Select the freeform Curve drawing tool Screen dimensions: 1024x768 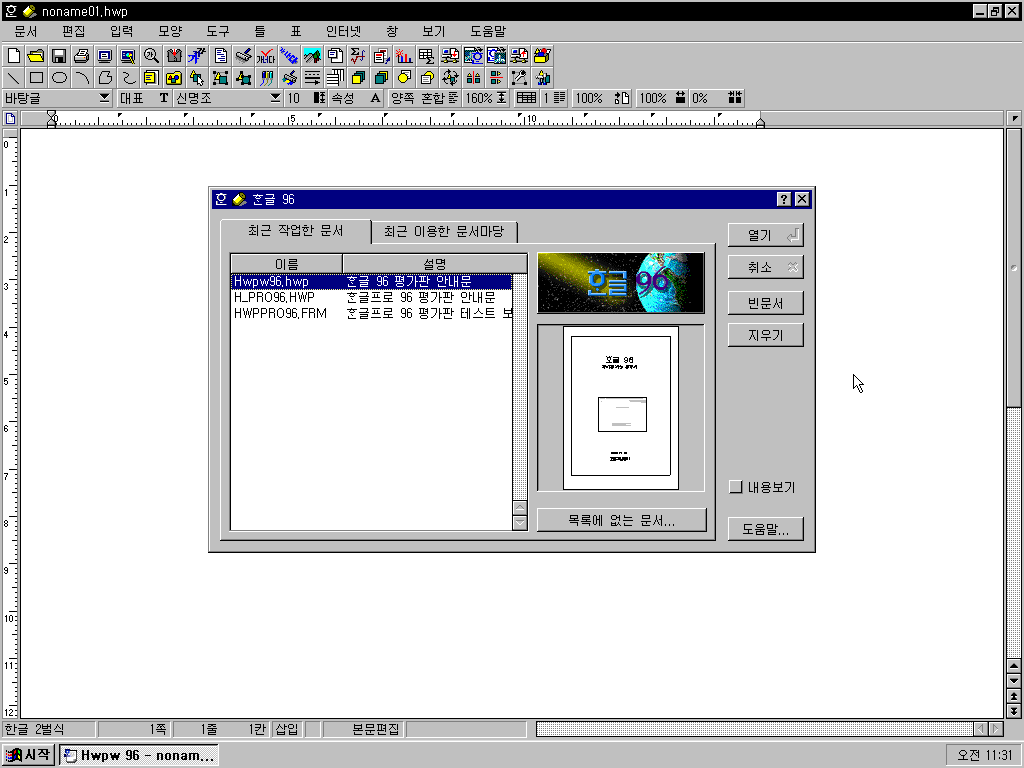pos(128,78)
